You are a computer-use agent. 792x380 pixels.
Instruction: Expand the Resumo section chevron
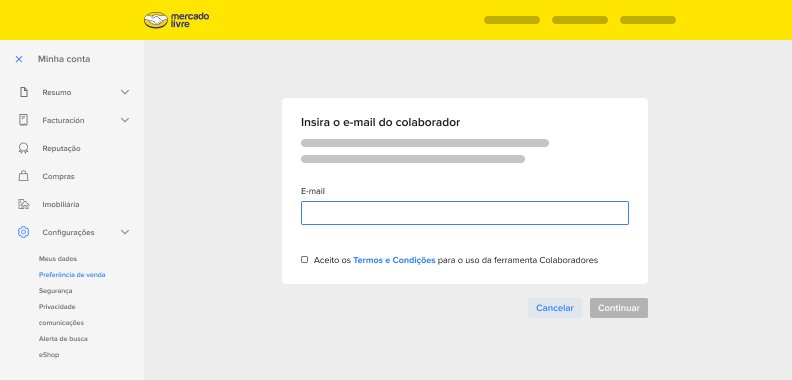point(125,92)
